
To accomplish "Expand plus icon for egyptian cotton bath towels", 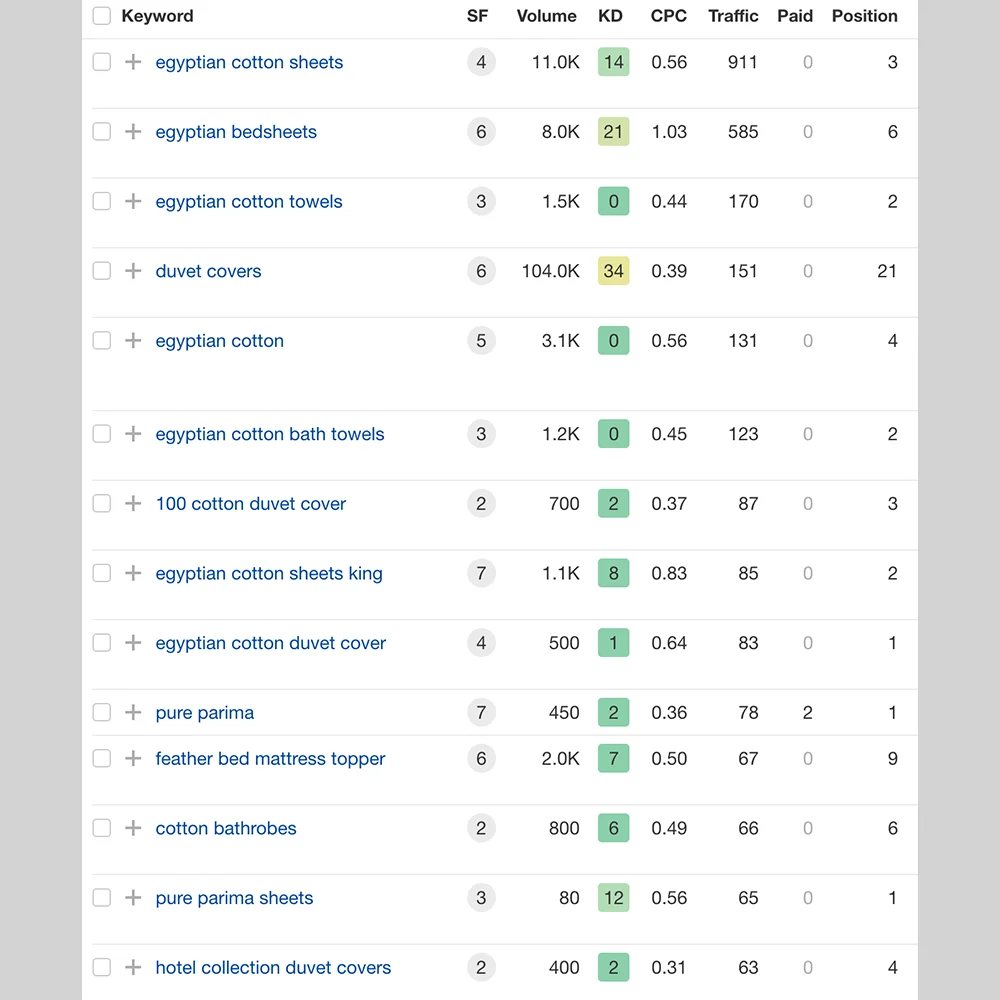I will coord(133,434).
